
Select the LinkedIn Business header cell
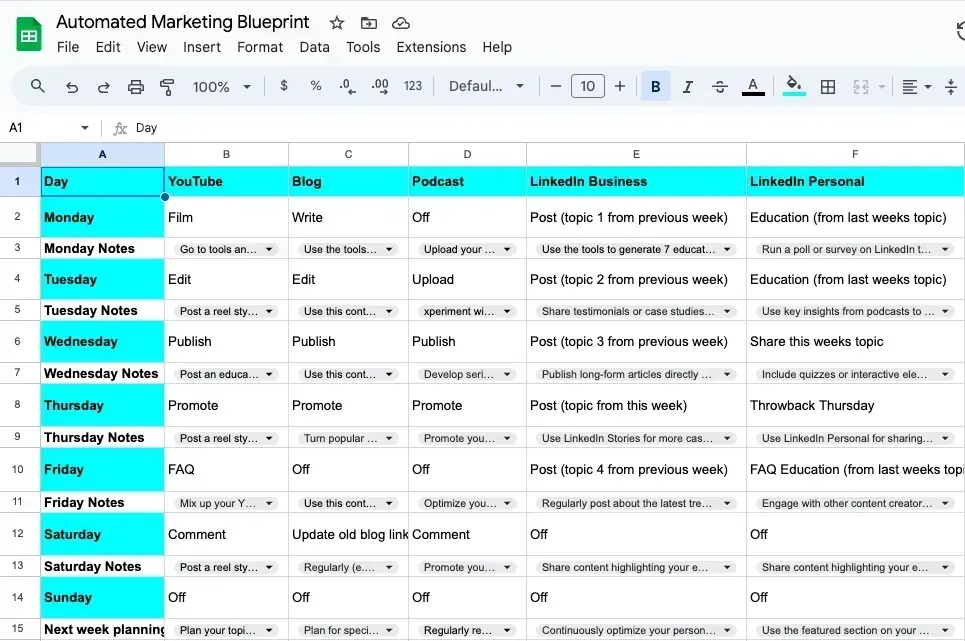click(636, 181)
